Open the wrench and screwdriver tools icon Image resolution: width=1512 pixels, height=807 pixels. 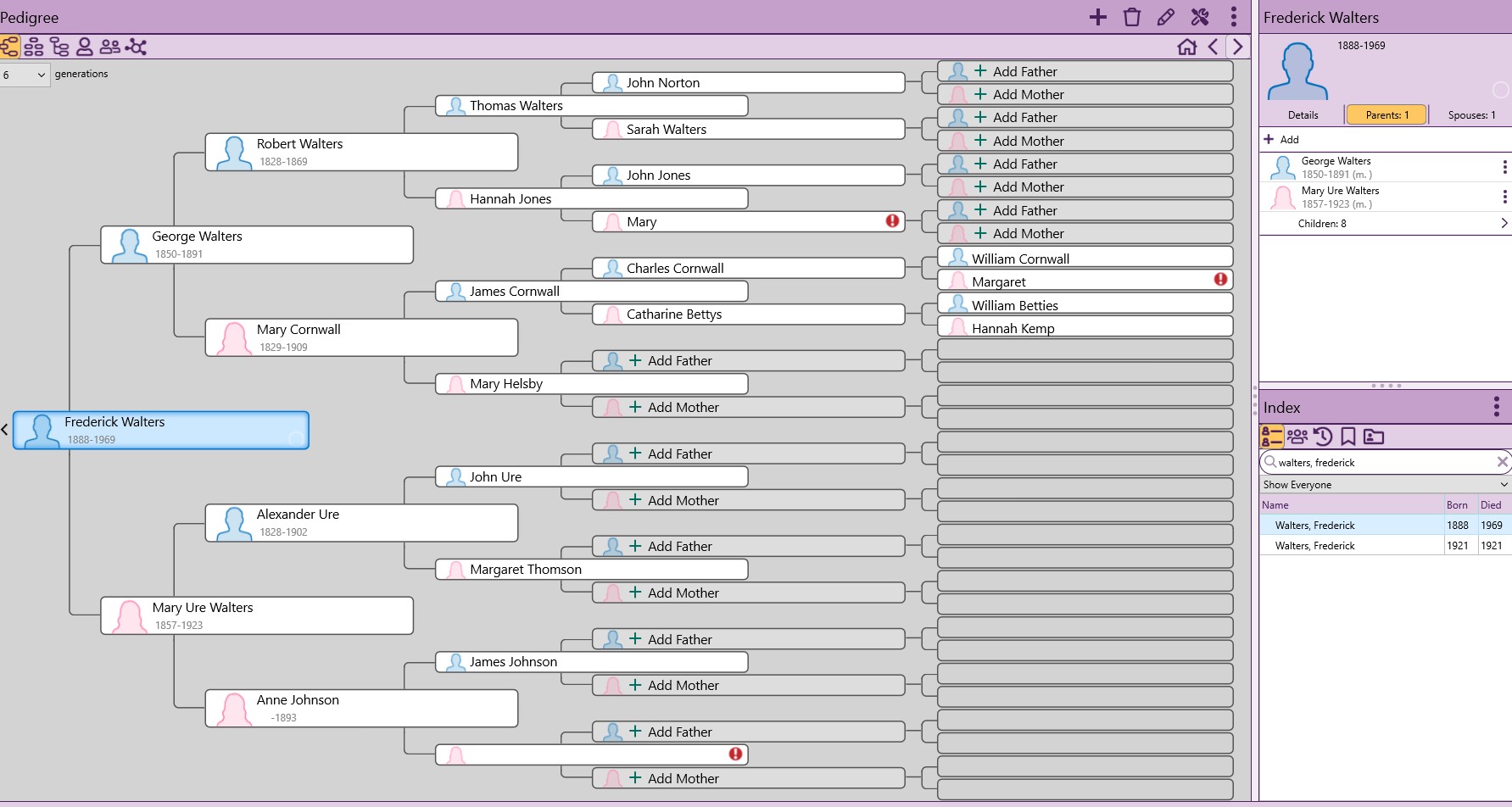click(x=1200, y=17)
